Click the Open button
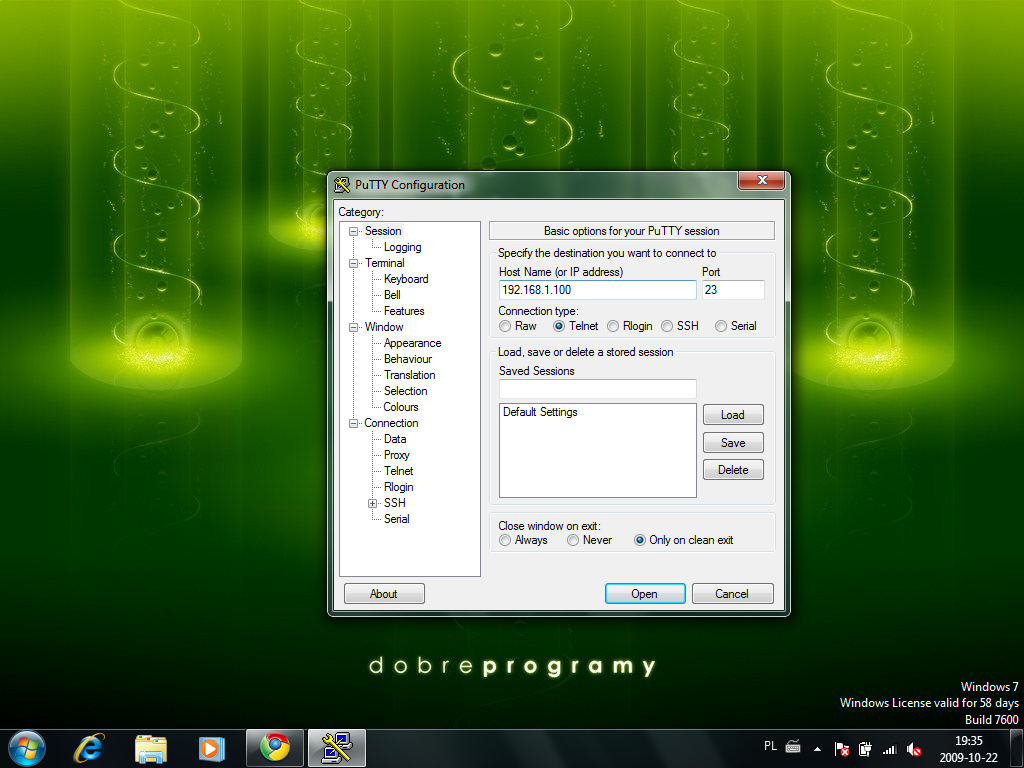1024x768 pixels. tap(645, 594)
